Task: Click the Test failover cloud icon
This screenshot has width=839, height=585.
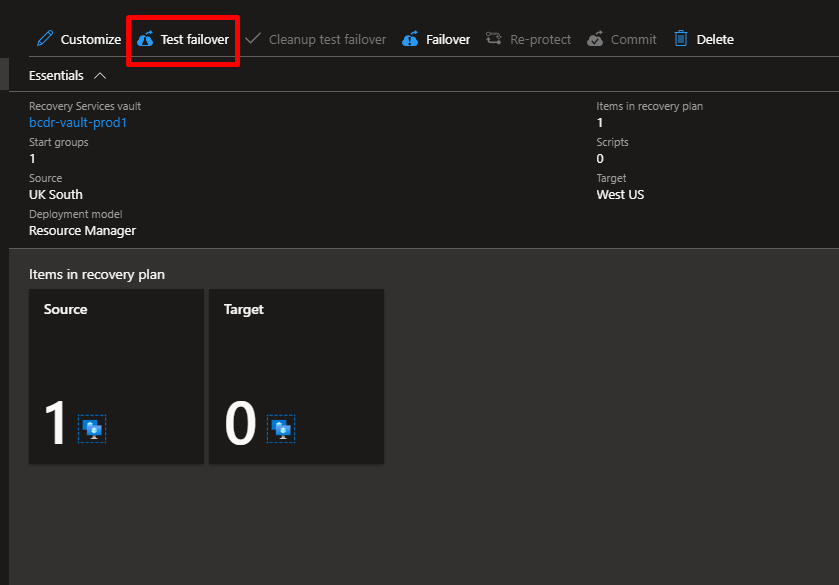Action: tap(145, 39)
